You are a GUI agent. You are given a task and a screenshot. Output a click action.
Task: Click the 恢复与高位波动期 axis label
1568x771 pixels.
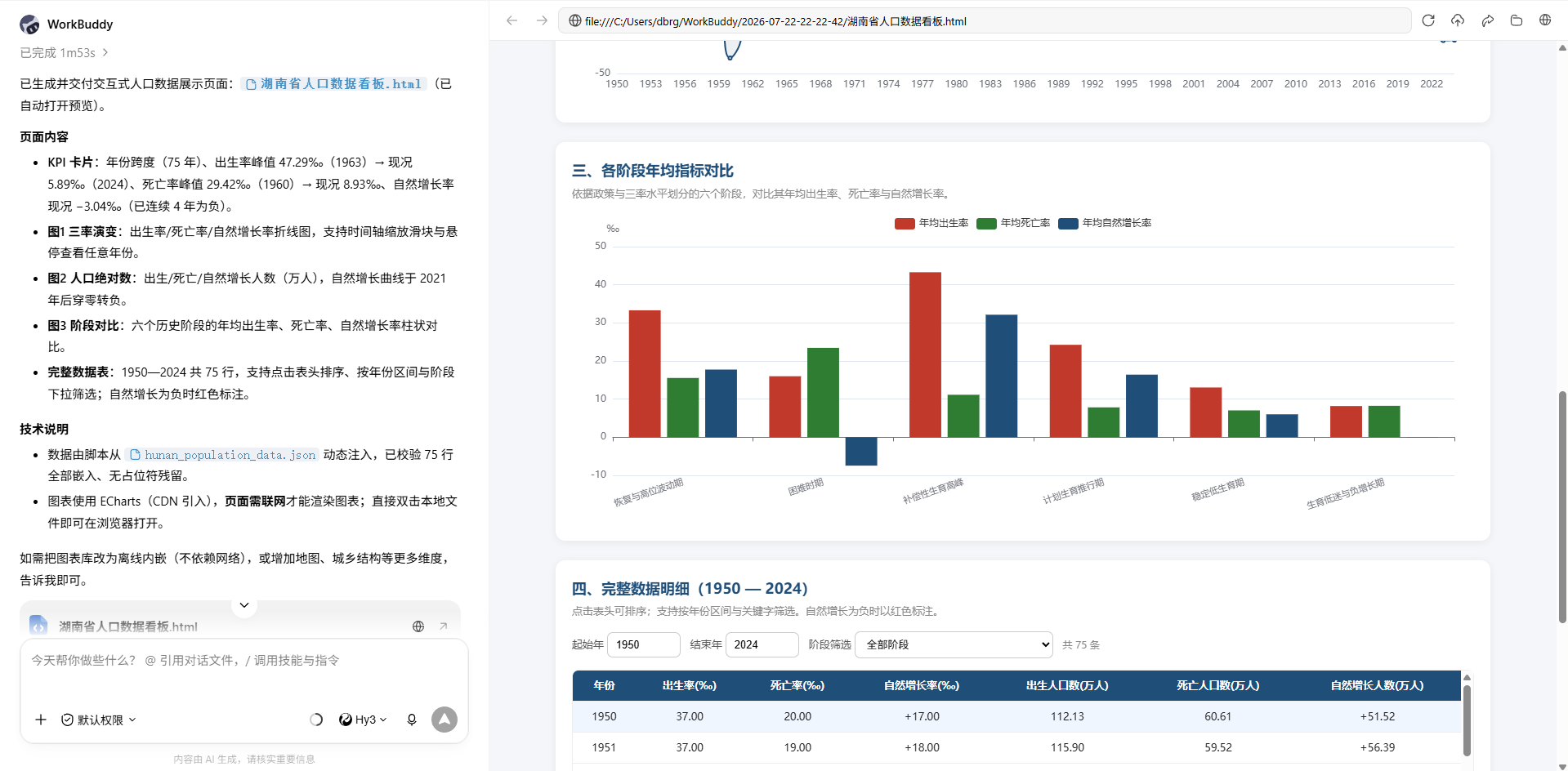tap(649, 492)
